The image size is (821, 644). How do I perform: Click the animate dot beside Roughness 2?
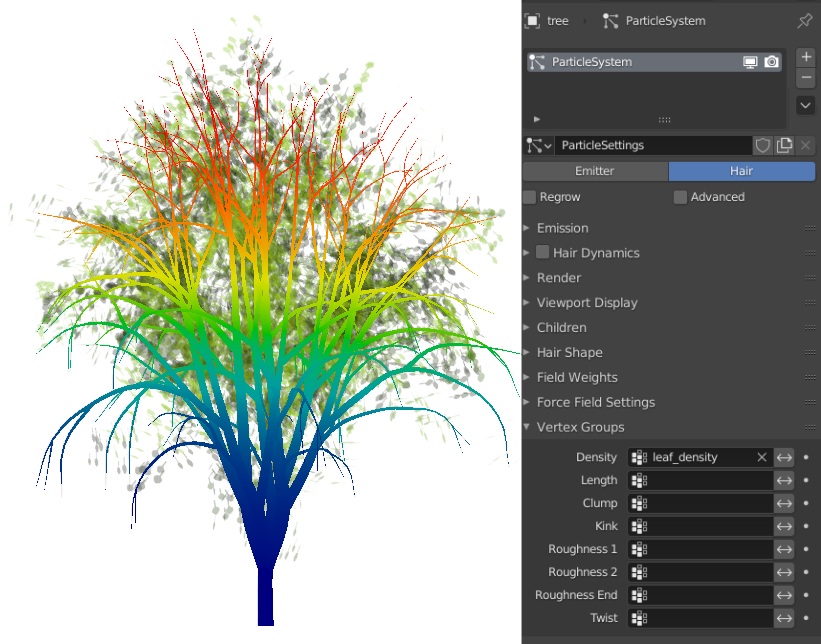coord(806,572)
